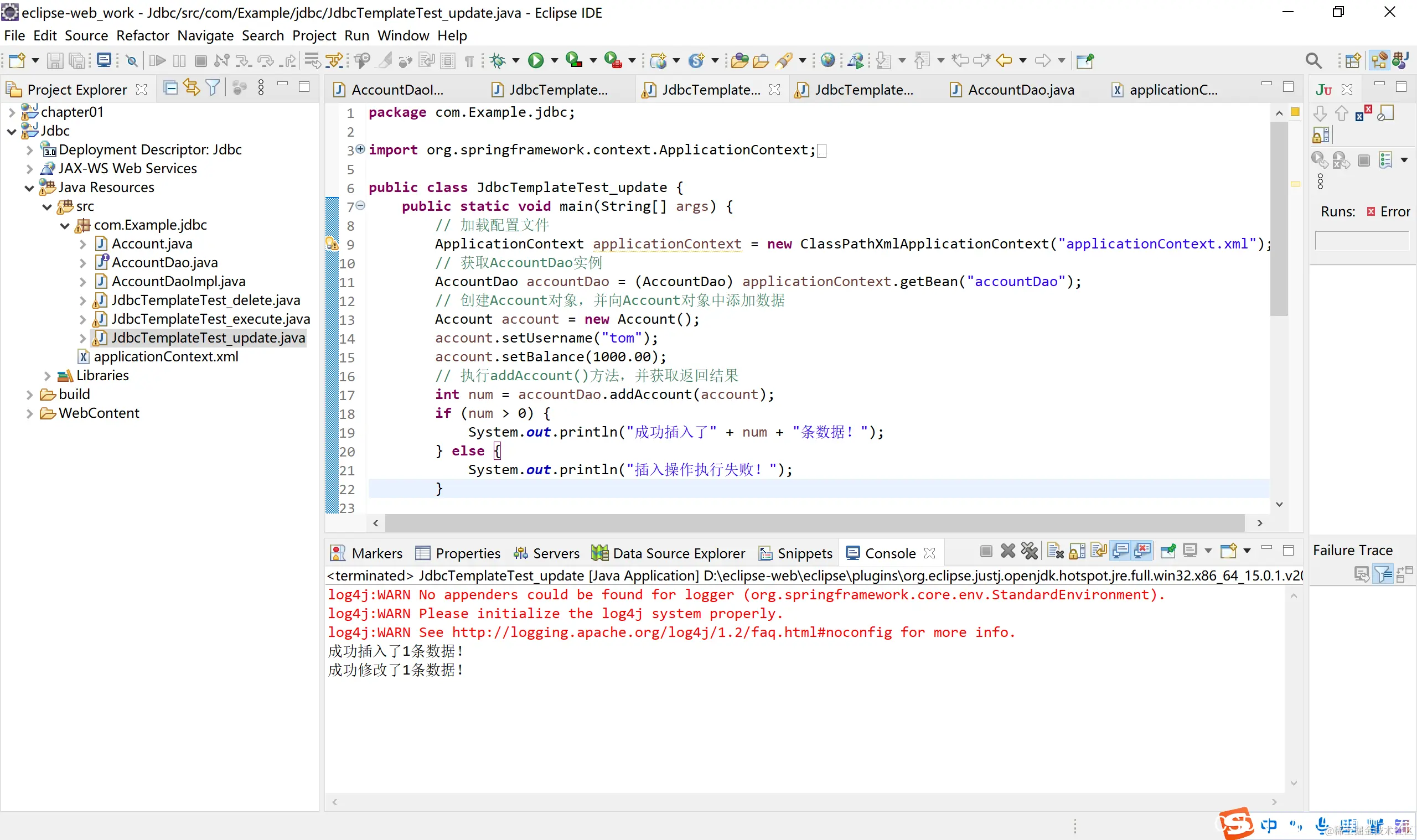Image resolution: width=1417 pixels, height=840 pixels.
Task: Fold main method at line 7
Action: point(361,205)
